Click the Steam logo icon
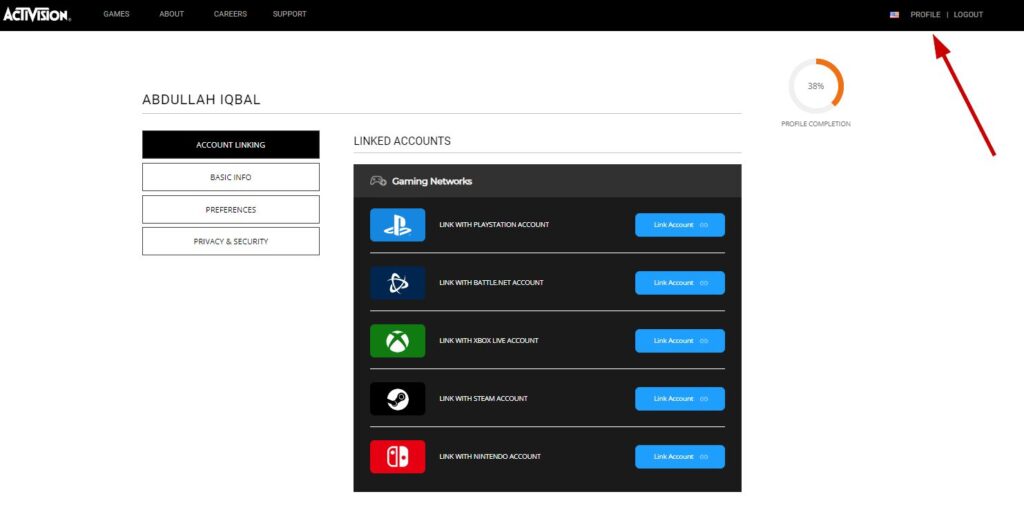Viewport: 1024px width, 512px height. pos(397,398)
